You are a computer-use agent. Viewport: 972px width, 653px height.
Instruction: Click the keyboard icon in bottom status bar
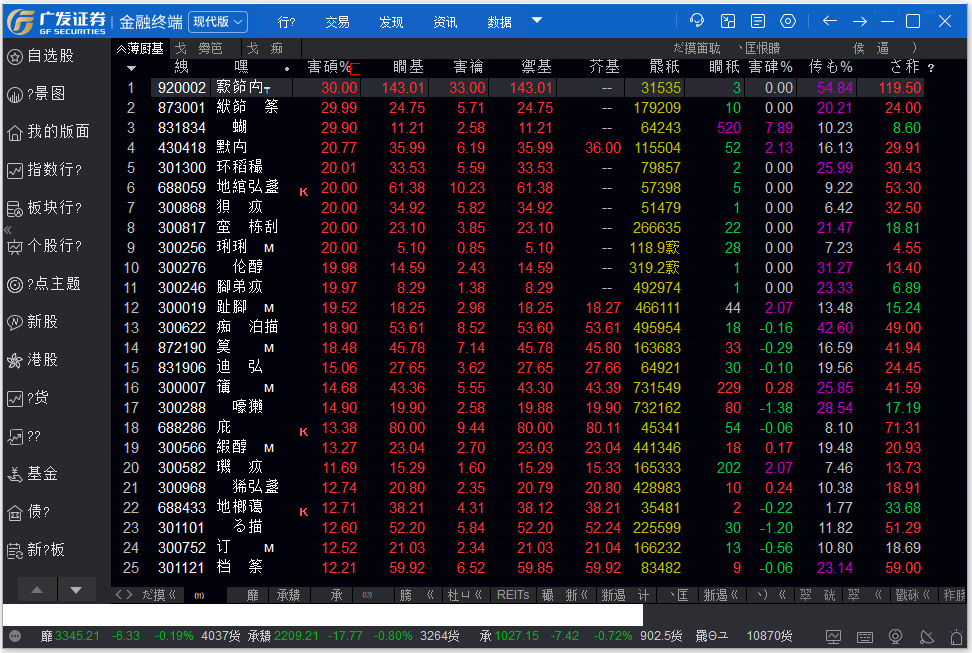tap(864, 635)
